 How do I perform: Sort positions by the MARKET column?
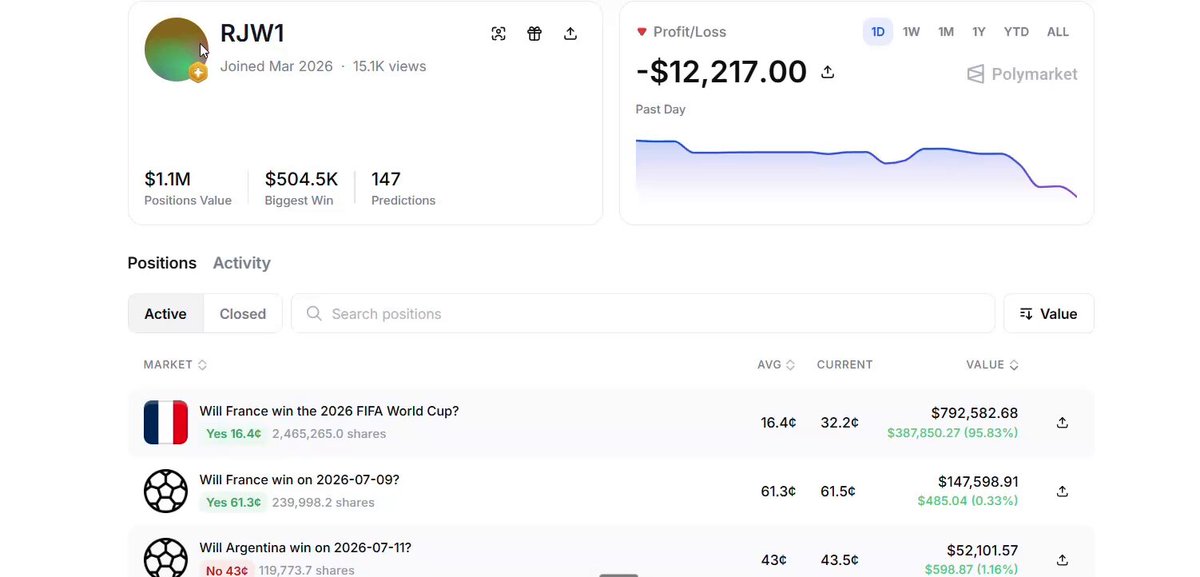point(175,365)
